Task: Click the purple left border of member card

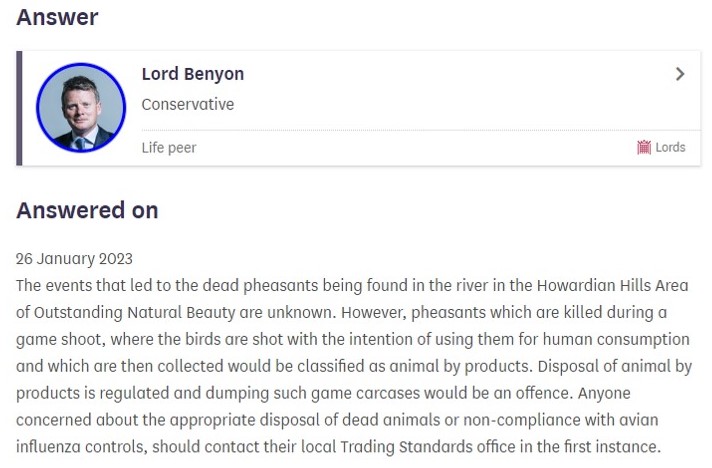Action: [x=19, y=108]
